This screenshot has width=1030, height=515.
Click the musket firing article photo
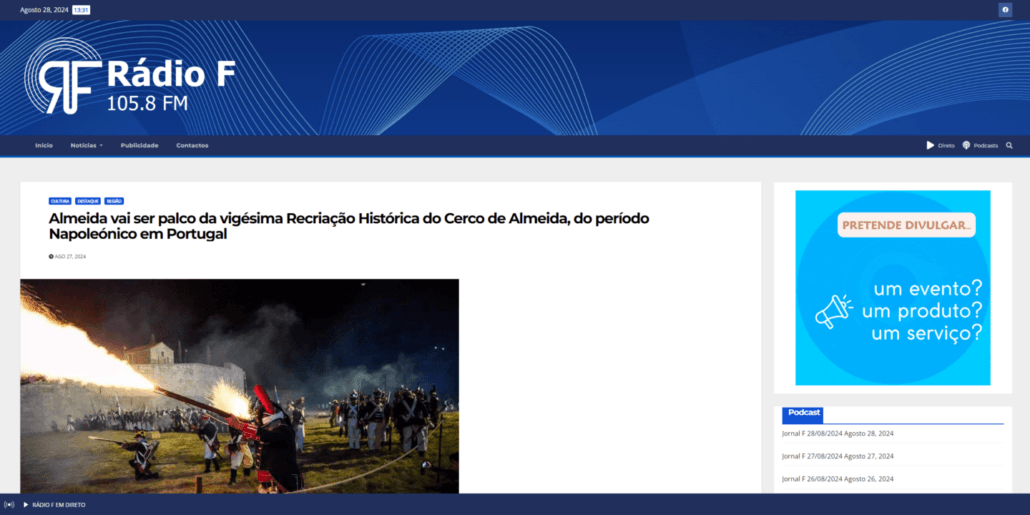[239, 385]
